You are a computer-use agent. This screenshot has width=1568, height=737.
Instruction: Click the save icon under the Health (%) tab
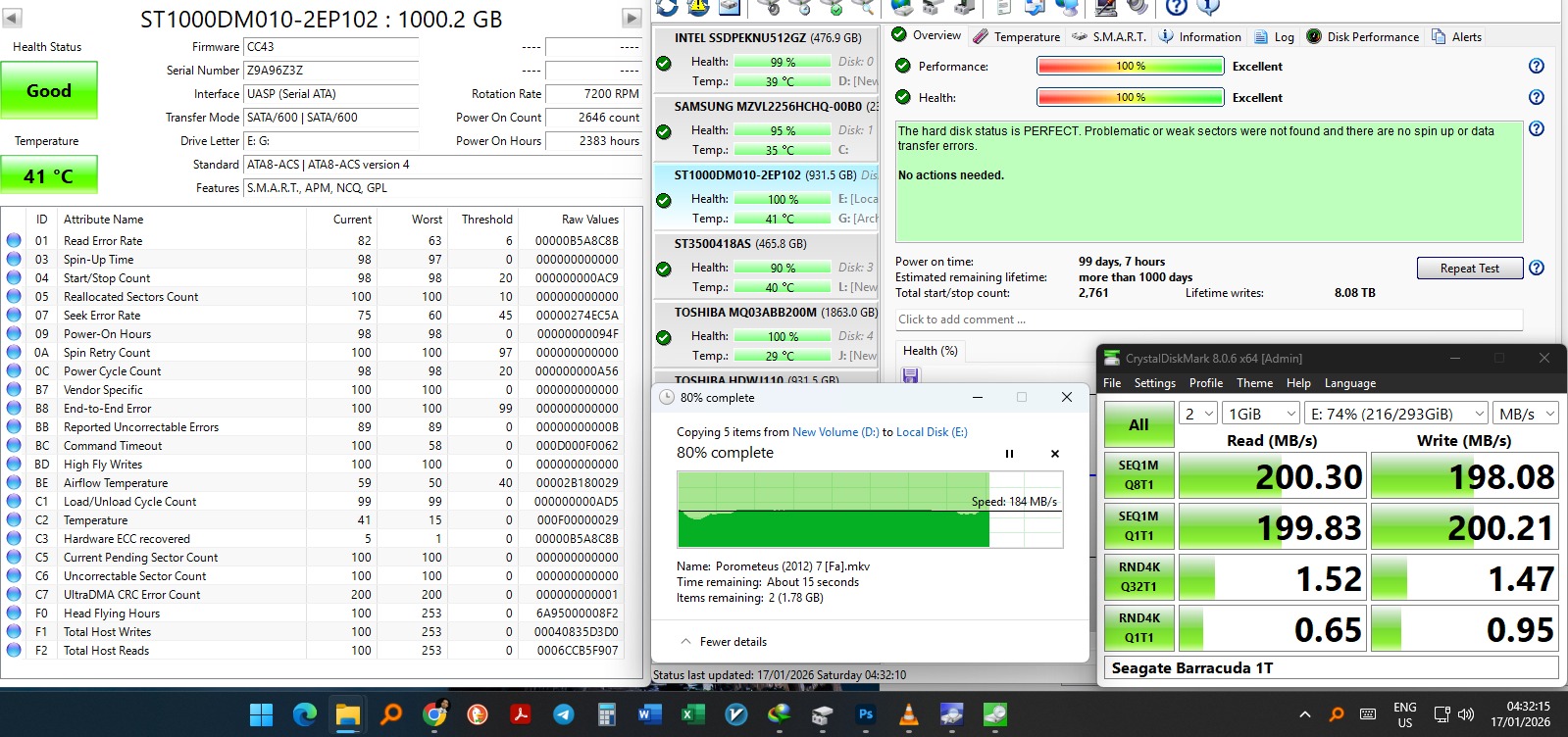click(x=910, y=375)
